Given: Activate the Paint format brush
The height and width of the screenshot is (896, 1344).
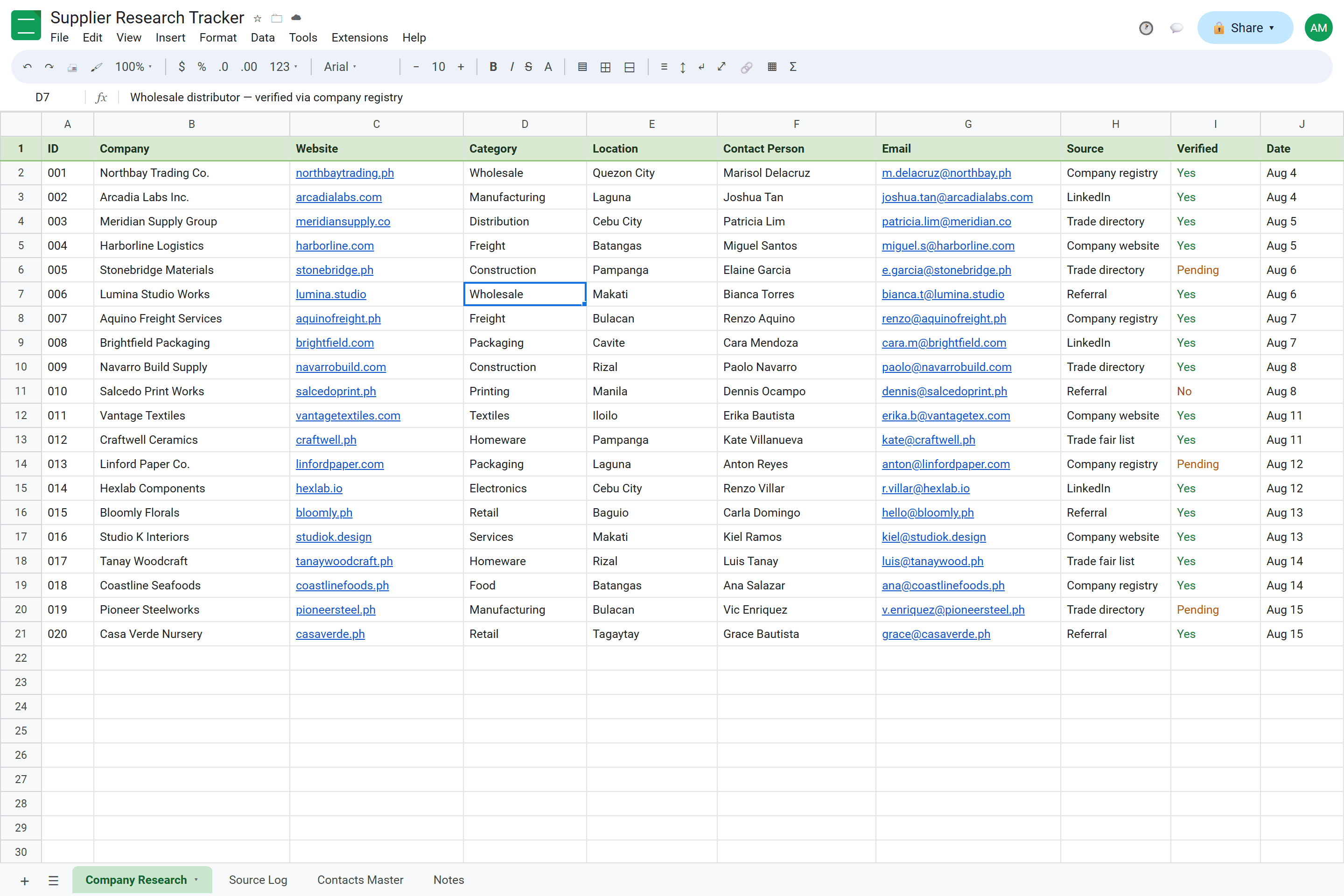Looking at the screenshot, I should pyautogui.click(x=96, y=67).
